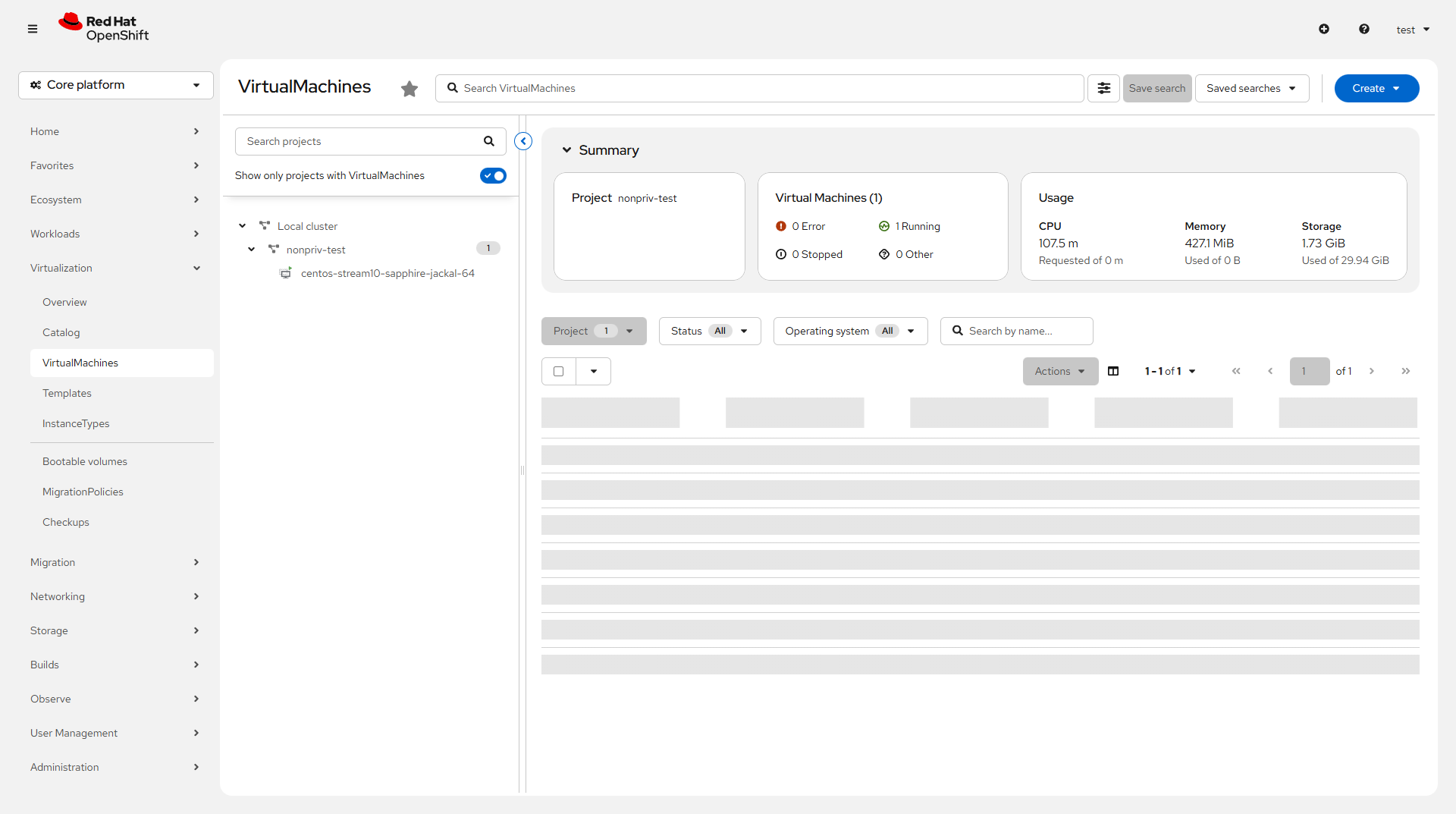Go to Bootable volumes page
The width and height of the screenshot is (1456, 814).
click(85, 461)
